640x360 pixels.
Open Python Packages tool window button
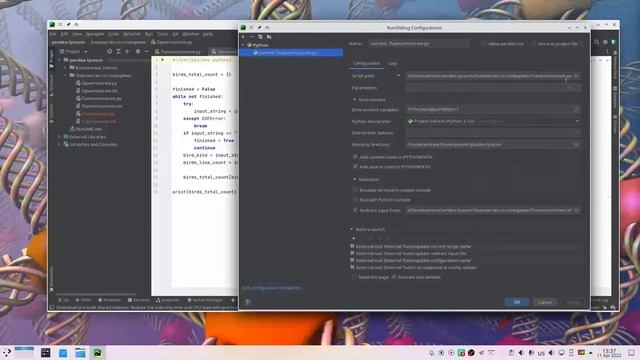pos(205,300)
